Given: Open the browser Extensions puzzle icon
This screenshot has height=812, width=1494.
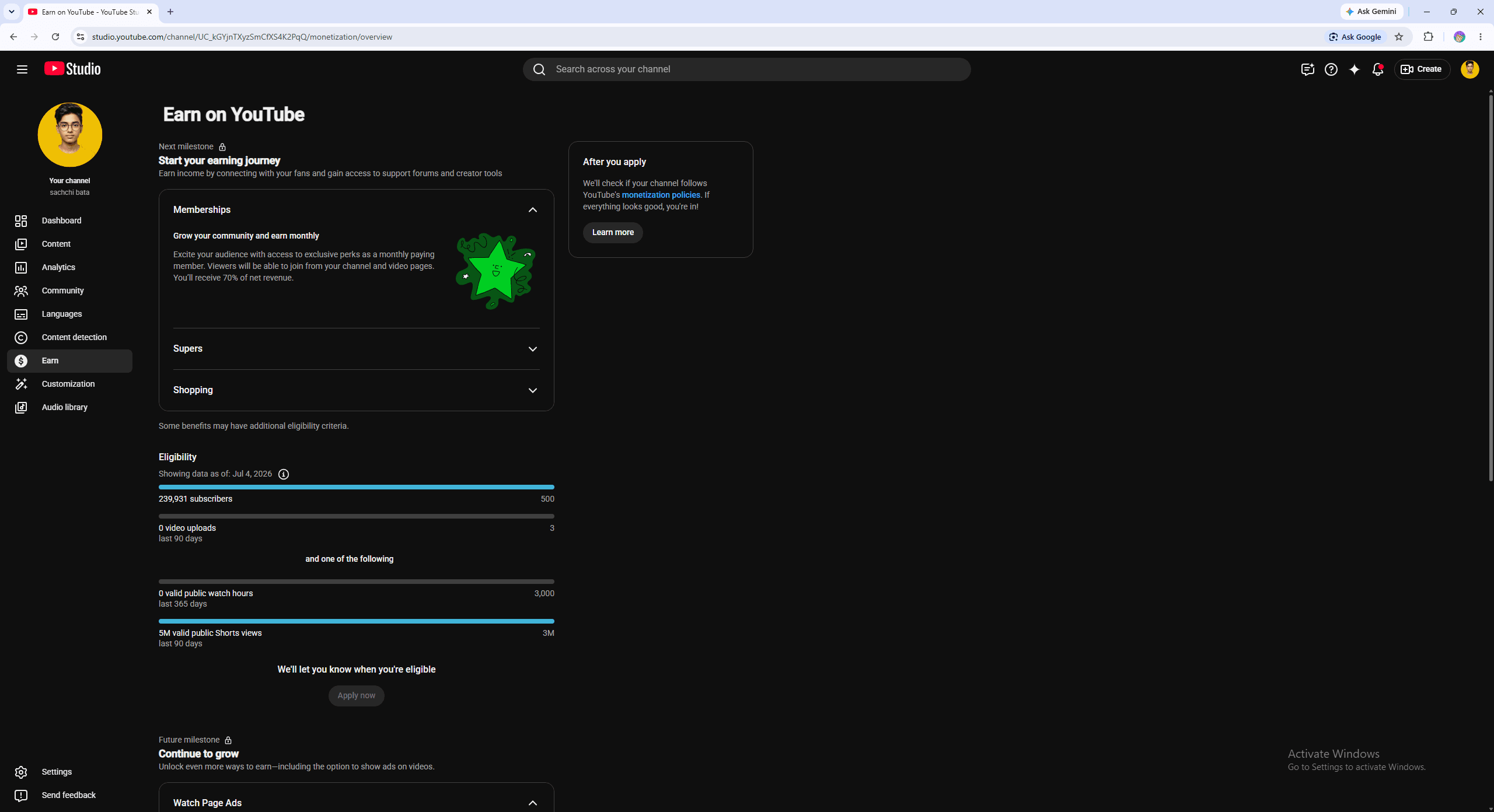Looking at the screenshot, I should (x=1428, y=37).
